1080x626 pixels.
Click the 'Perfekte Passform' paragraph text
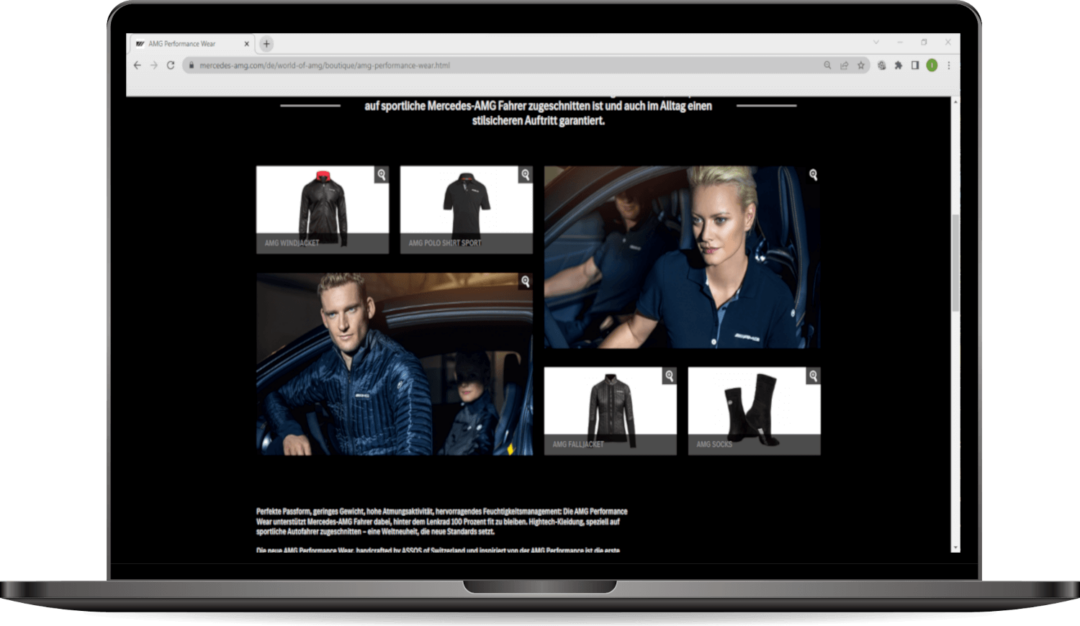point(442,521)
